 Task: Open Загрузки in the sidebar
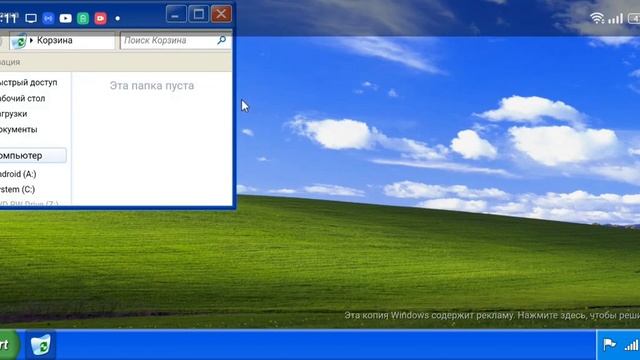click(x=13, y=114)
